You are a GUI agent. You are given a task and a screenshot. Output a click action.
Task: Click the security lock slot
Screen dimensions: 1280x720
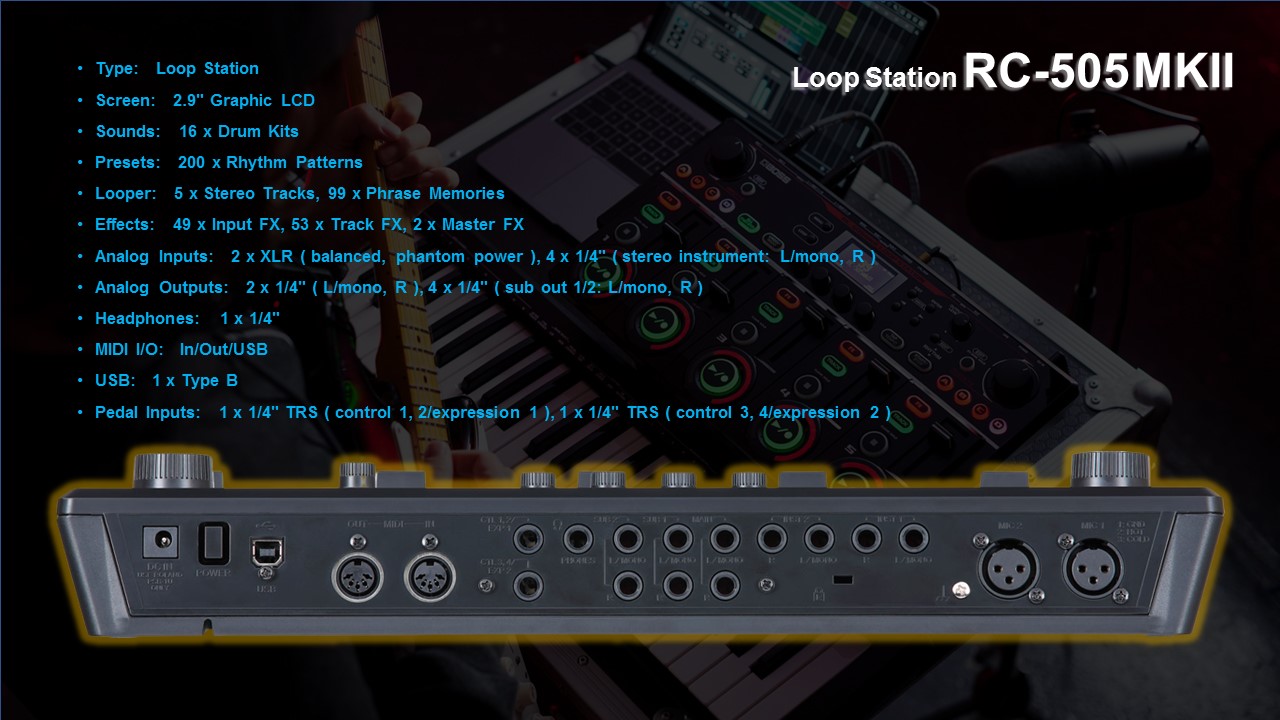tap(843, 580)
